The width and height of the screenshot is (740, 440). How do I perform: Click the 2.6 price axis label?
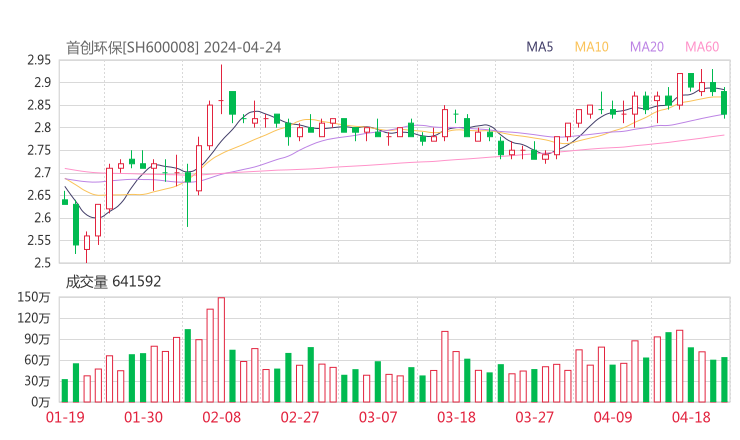coord(42,218)
